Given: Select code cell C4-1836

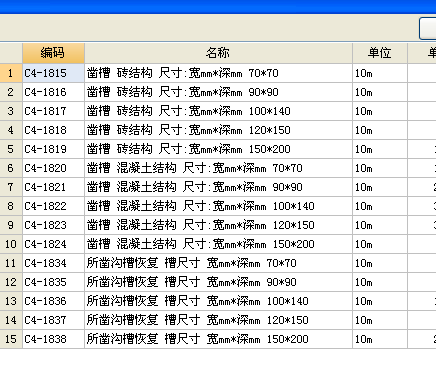Looking at the screenshot, I should (x=53, y=301).
